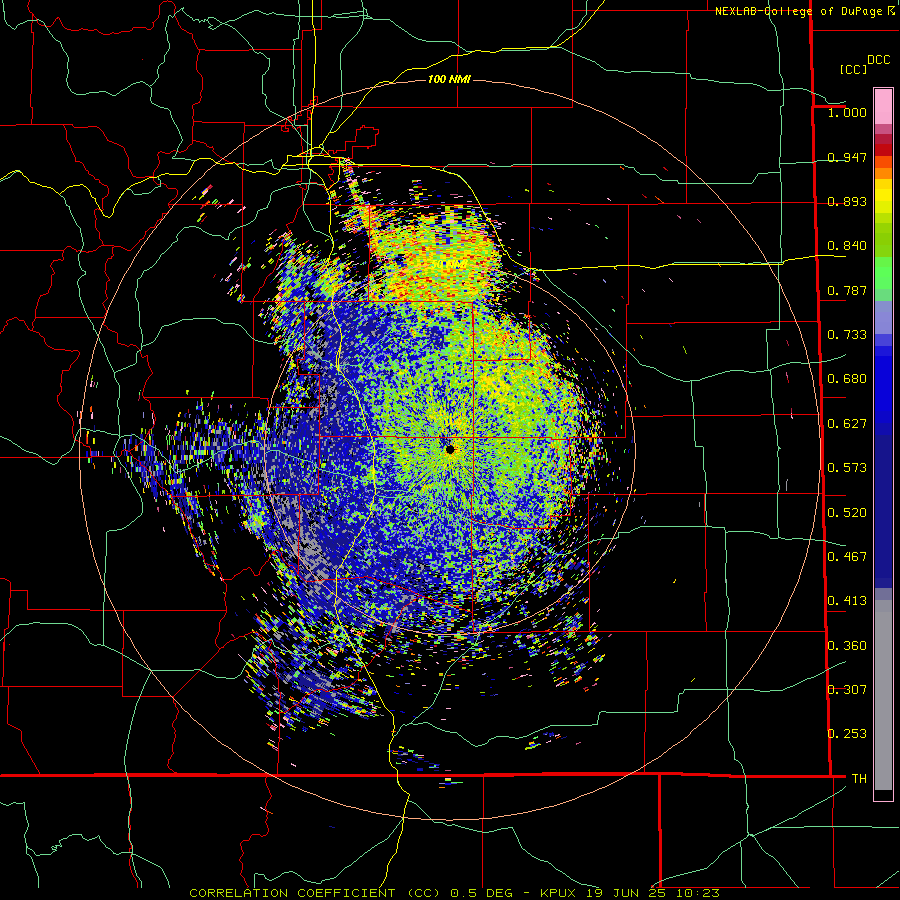Click the 0.253 legend value
Viewport: 900px width, 900px height.
[x=847, y=734]
